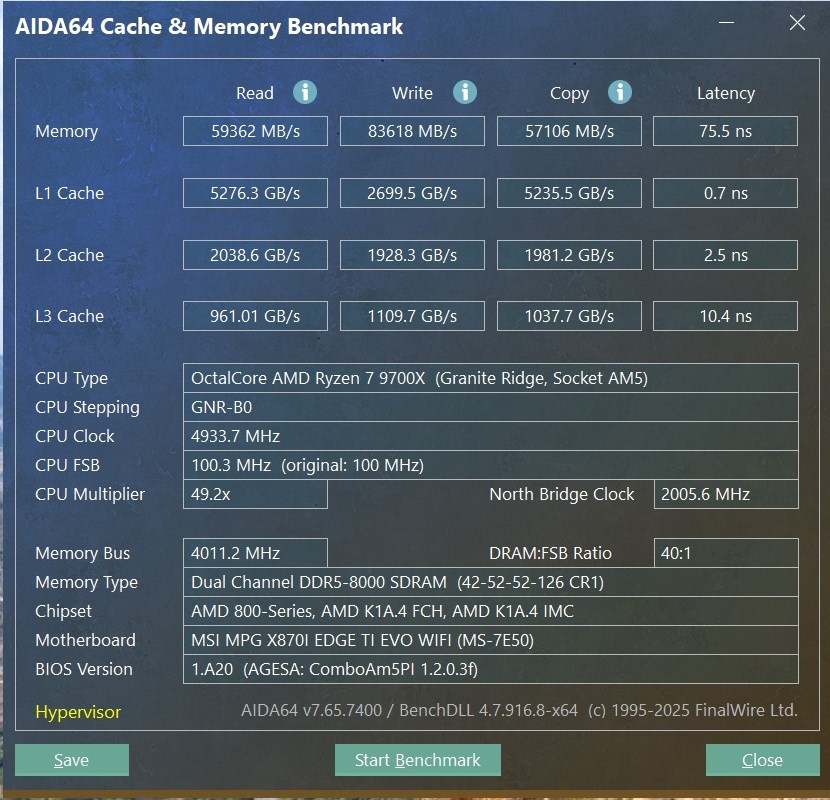This screenshot has width=830, height=800.
Task: Click the Close button at bottom
Action: tap(762, 760)
